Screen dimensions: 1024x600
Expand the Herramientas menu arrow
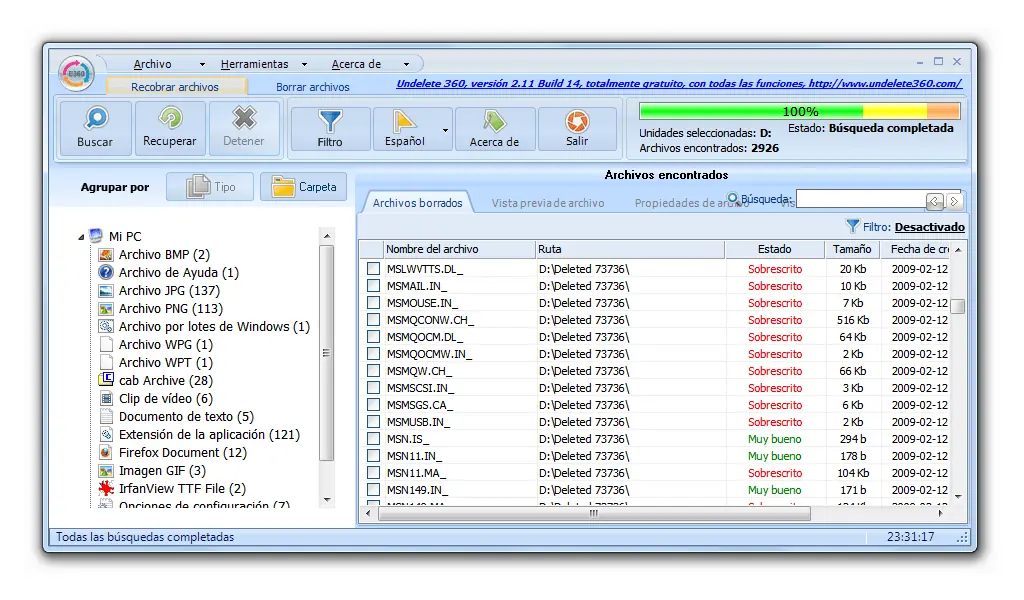(x=304, y=64)
